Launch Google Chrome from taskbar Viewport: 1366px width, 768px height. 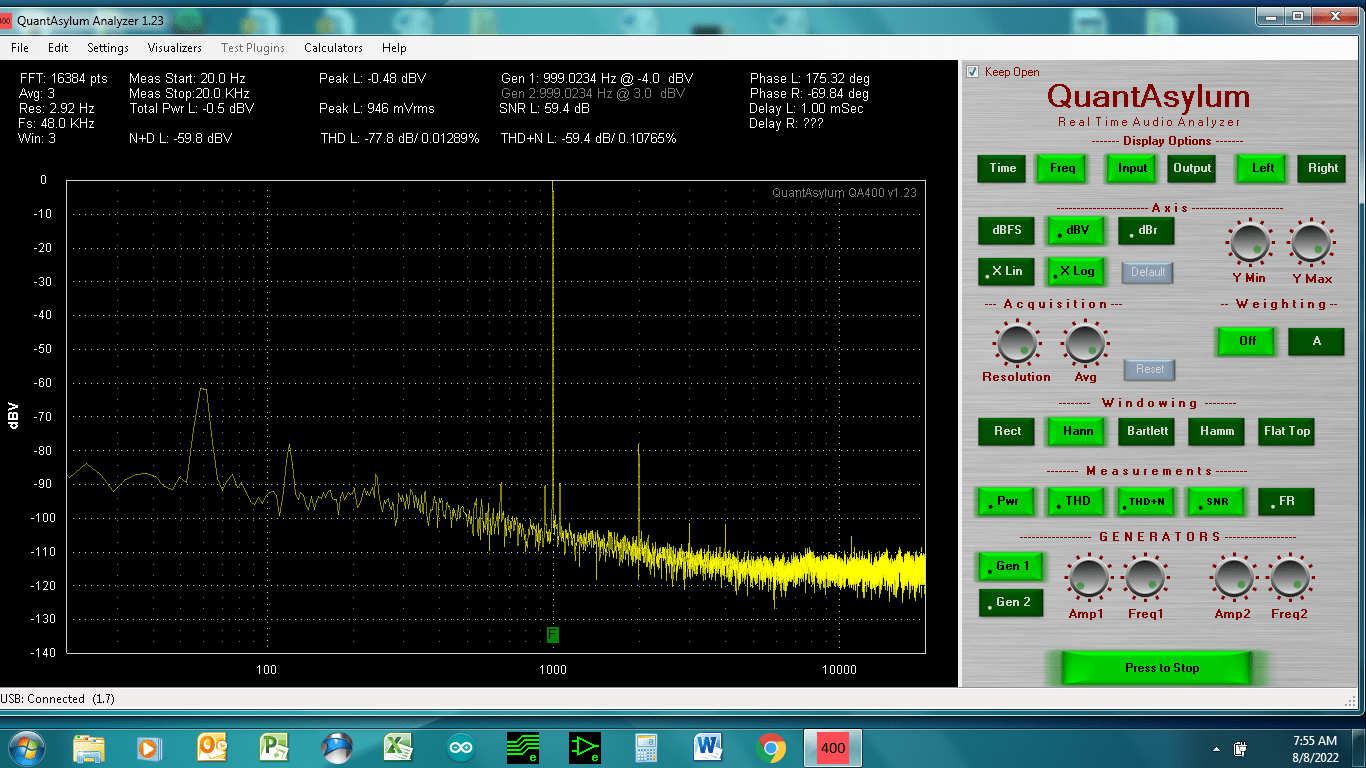[x=771, y=747]
